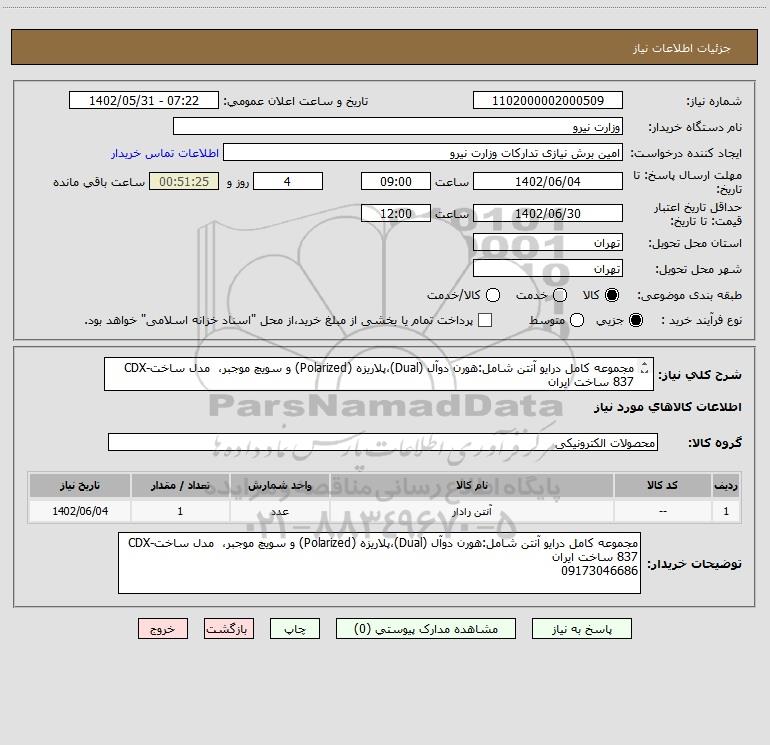Click the delivery province field تهران
Viewport: 770px width, 745px height.
[x=548, y=242]
